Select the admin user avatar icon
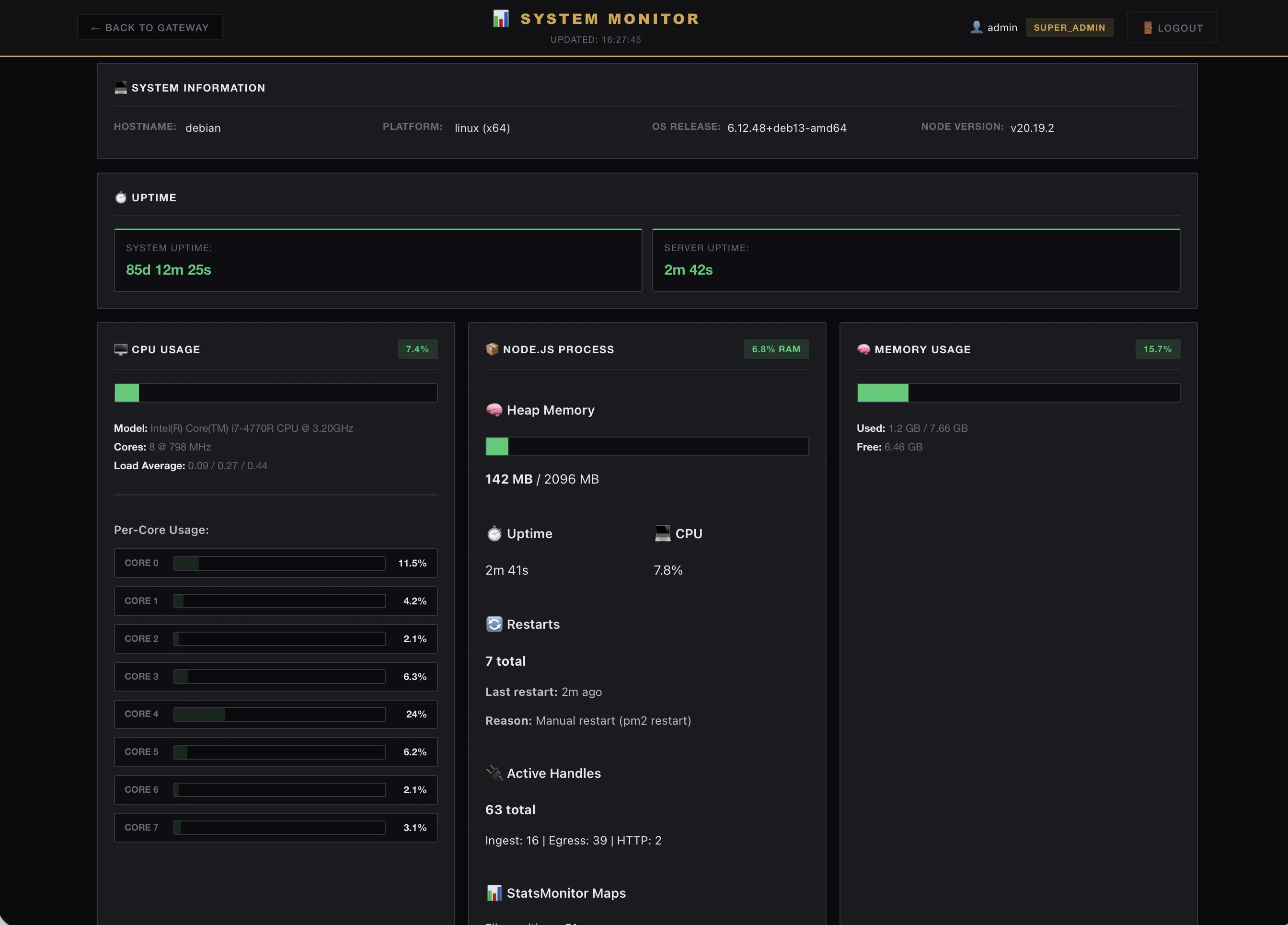 976,27
